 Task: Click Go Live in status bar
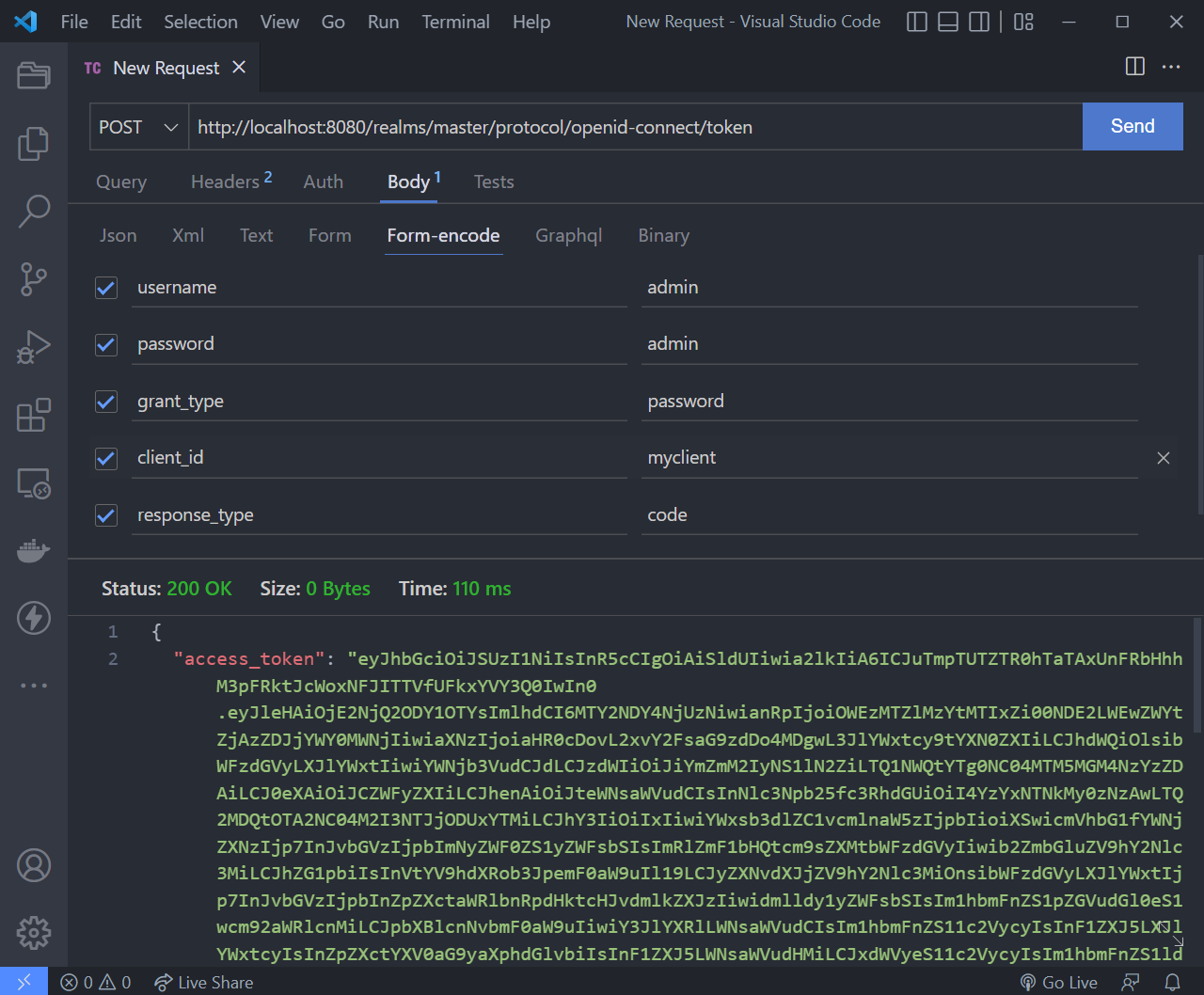(1059, 982)
